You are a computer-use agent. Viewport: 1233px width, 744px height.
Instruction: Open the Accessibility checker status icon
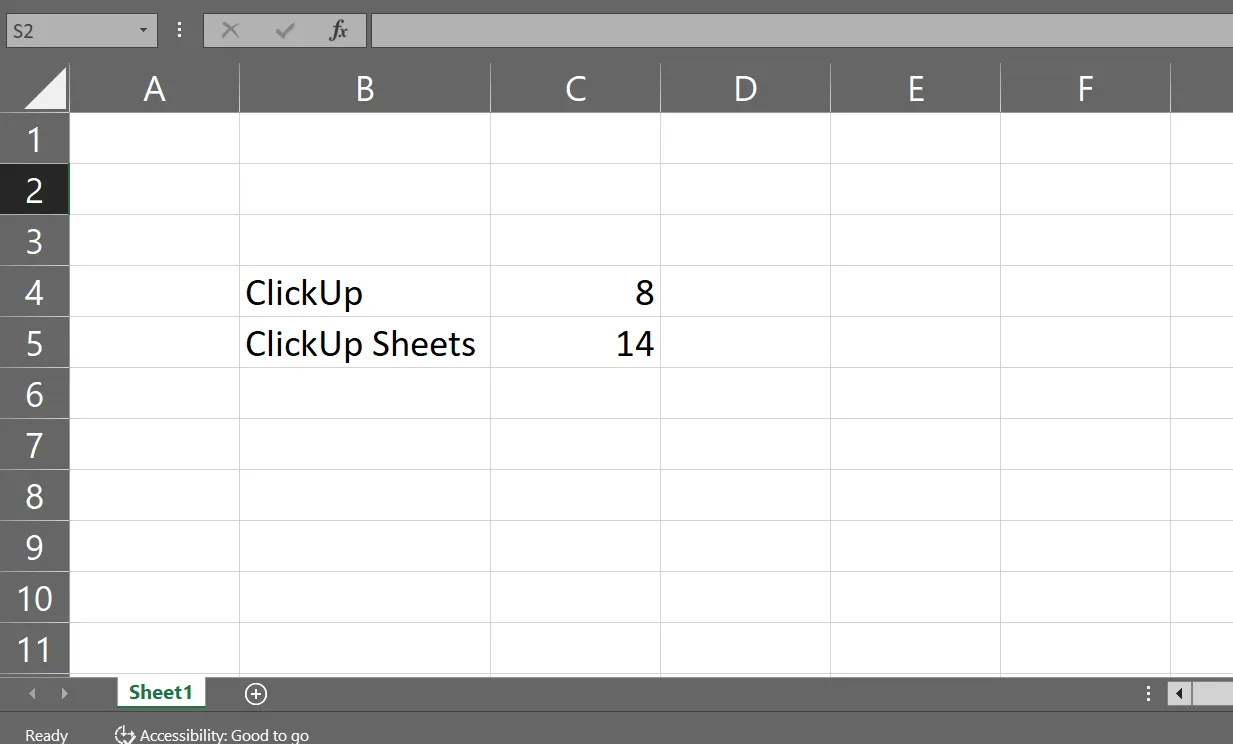point(125,735)
